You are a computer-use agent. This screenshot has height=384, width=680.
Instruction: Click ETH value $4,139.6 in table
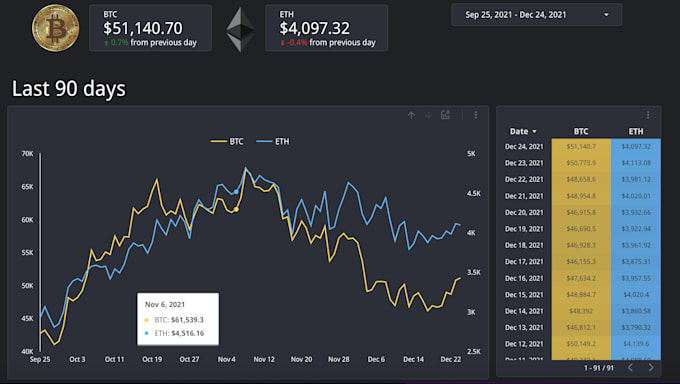point(636,344)
